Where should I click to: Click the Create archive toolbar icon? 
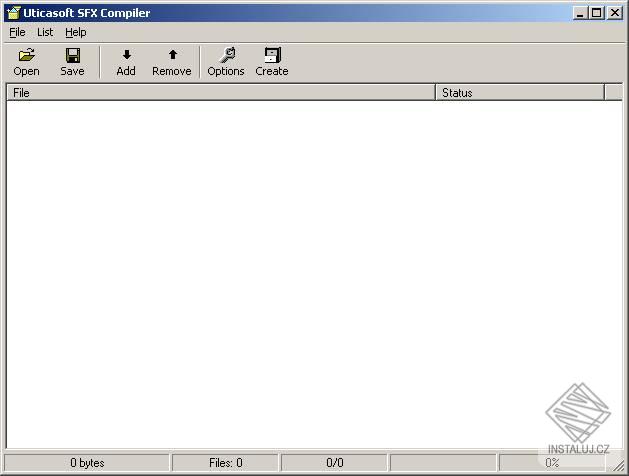pos(273,55)
